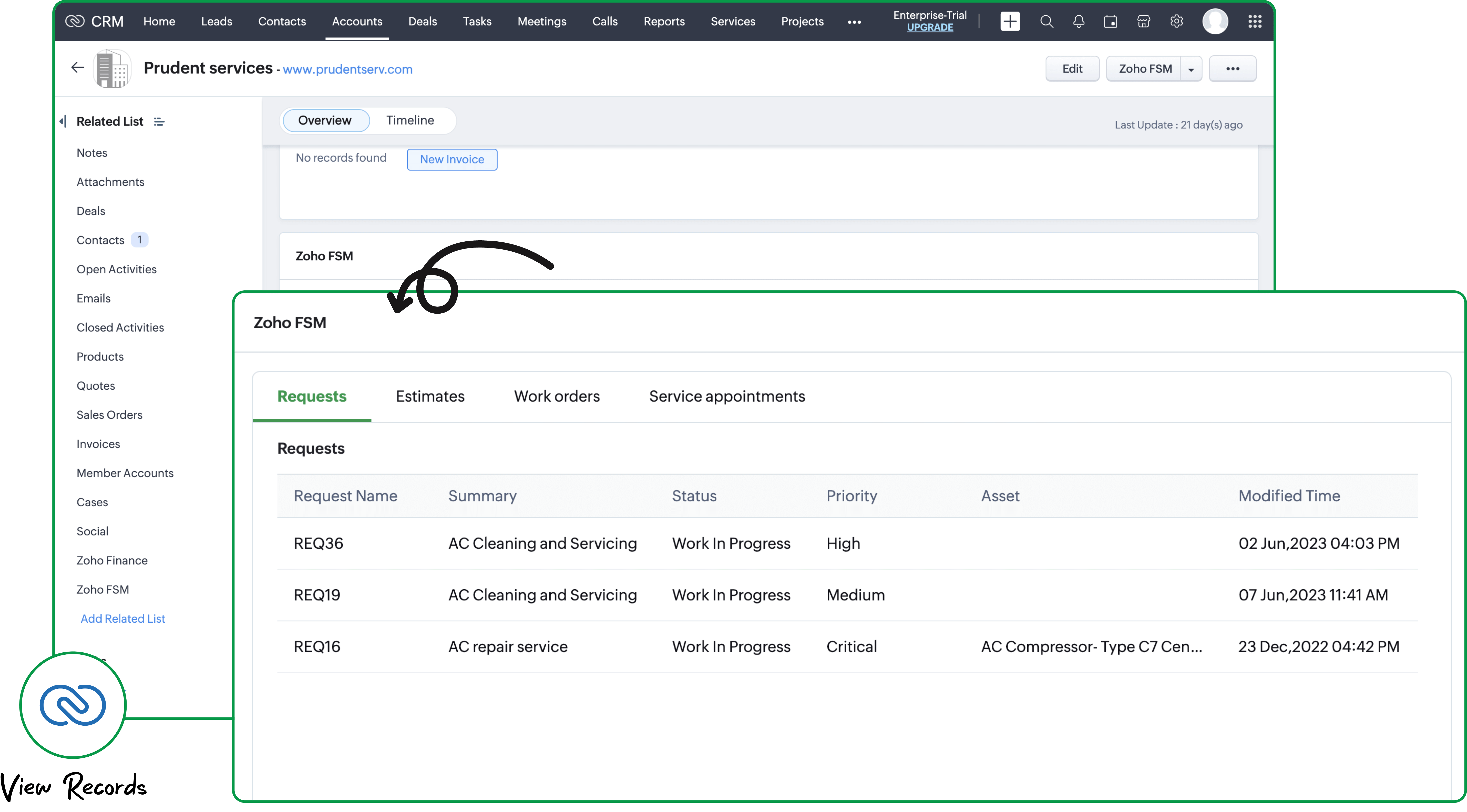Select Service appointments tab
1467x812 pixels.
(727, 395)
